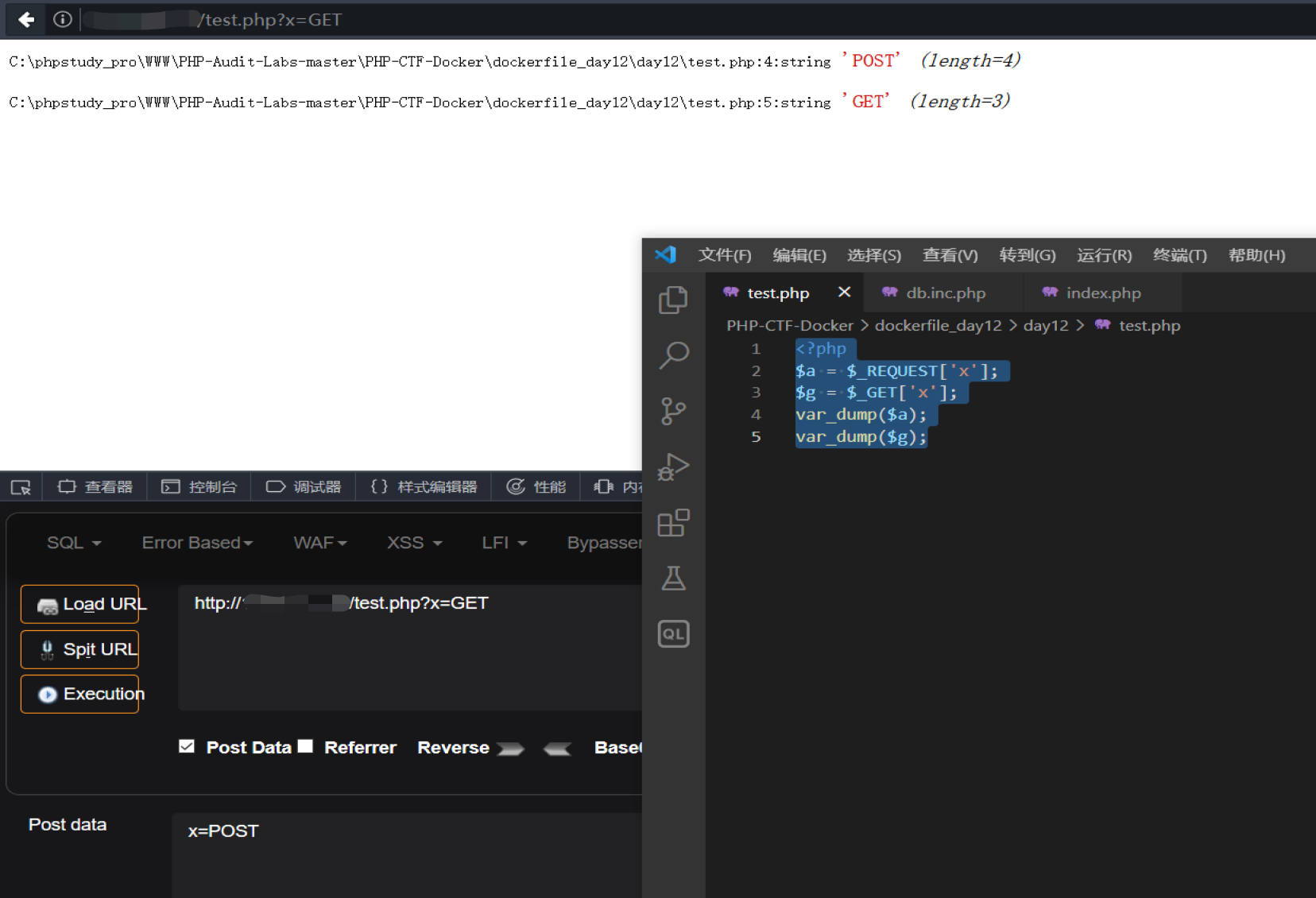Open the 帮助(H) menu
The height and width of the screenshot is (898, 1316).
pyautogui.click(x=1256, y=255)
